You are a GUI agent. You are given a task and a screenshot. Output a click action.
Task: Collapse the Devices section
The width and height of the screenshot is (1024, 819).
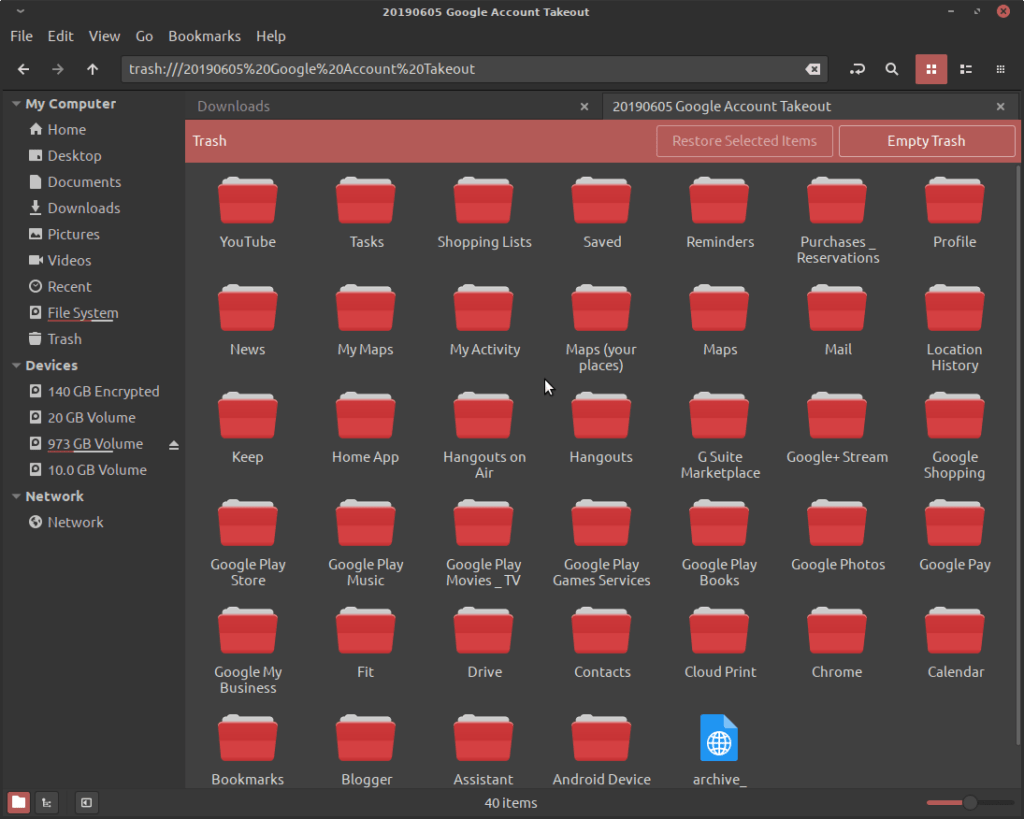(x=16, y=366)
